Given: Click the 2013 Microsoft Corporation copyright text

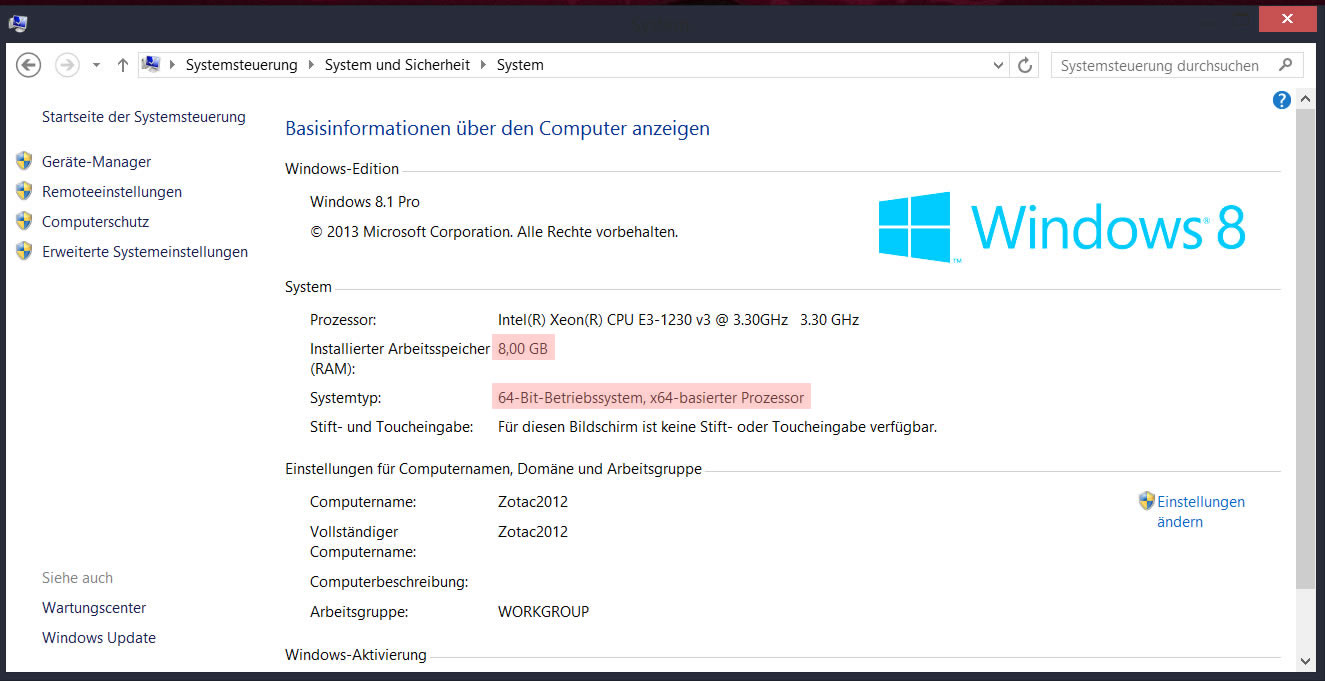Looking at the screenshot, I should click(494, 232).
